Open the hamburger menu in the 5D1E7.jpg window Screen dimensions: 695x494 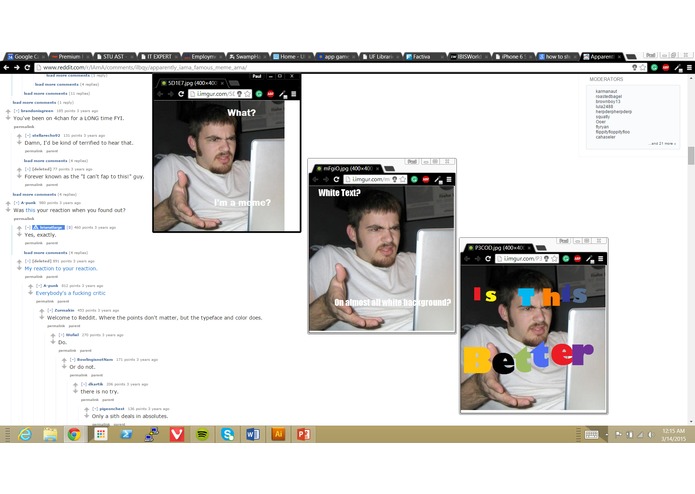[x=293, y=94]
